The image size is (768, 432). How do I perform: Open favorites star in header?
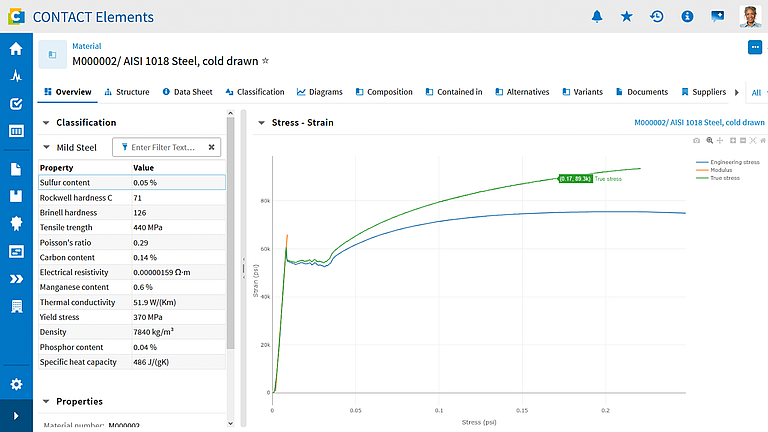click(x=626, y=17)
